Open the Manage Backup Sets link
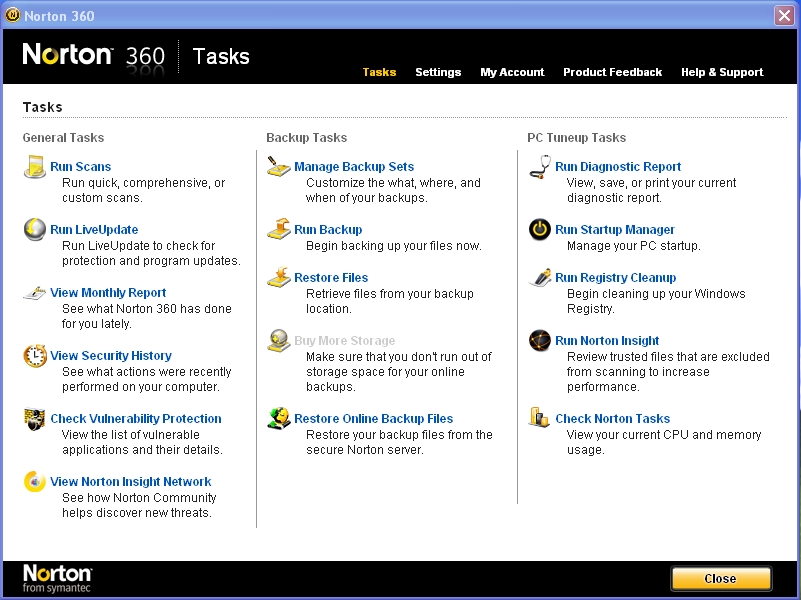 pos(354,166)
